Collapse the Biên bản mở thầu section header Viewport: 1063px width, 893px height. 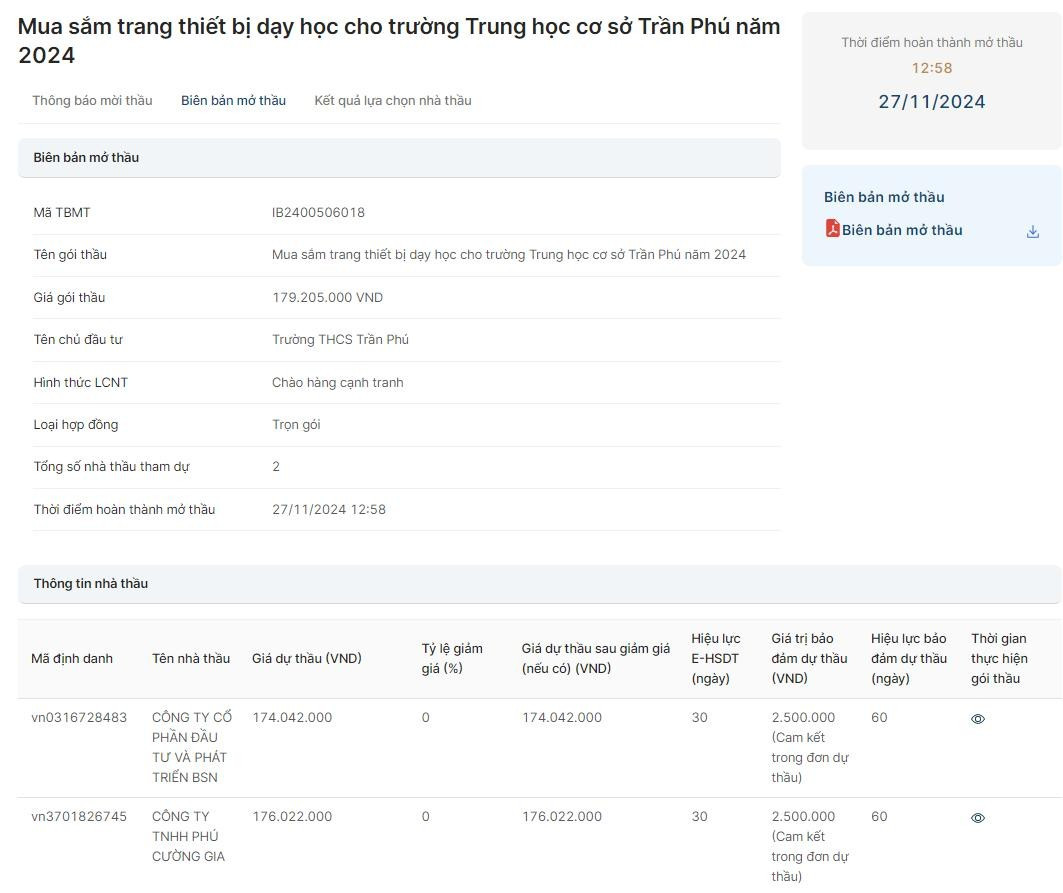398,158
